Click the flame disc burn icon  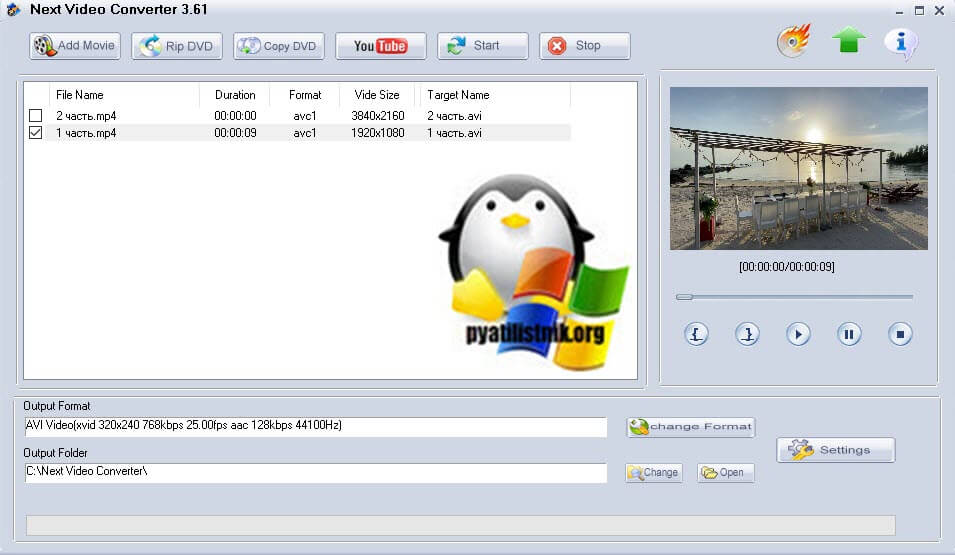[x=793, y=42]
